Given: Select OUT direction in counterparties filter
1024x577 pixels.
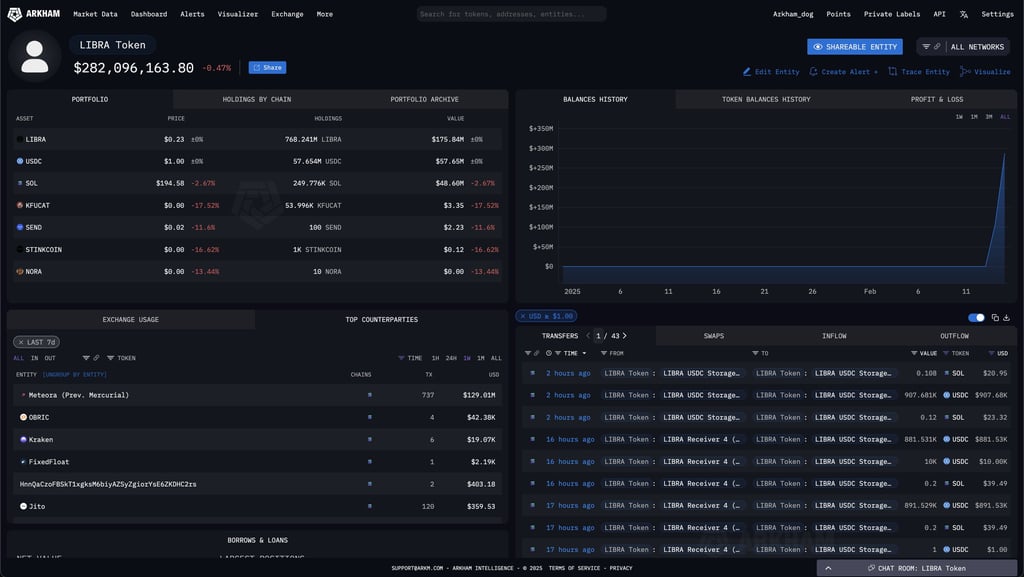Looking at the screenshot, I should point(50,358).
